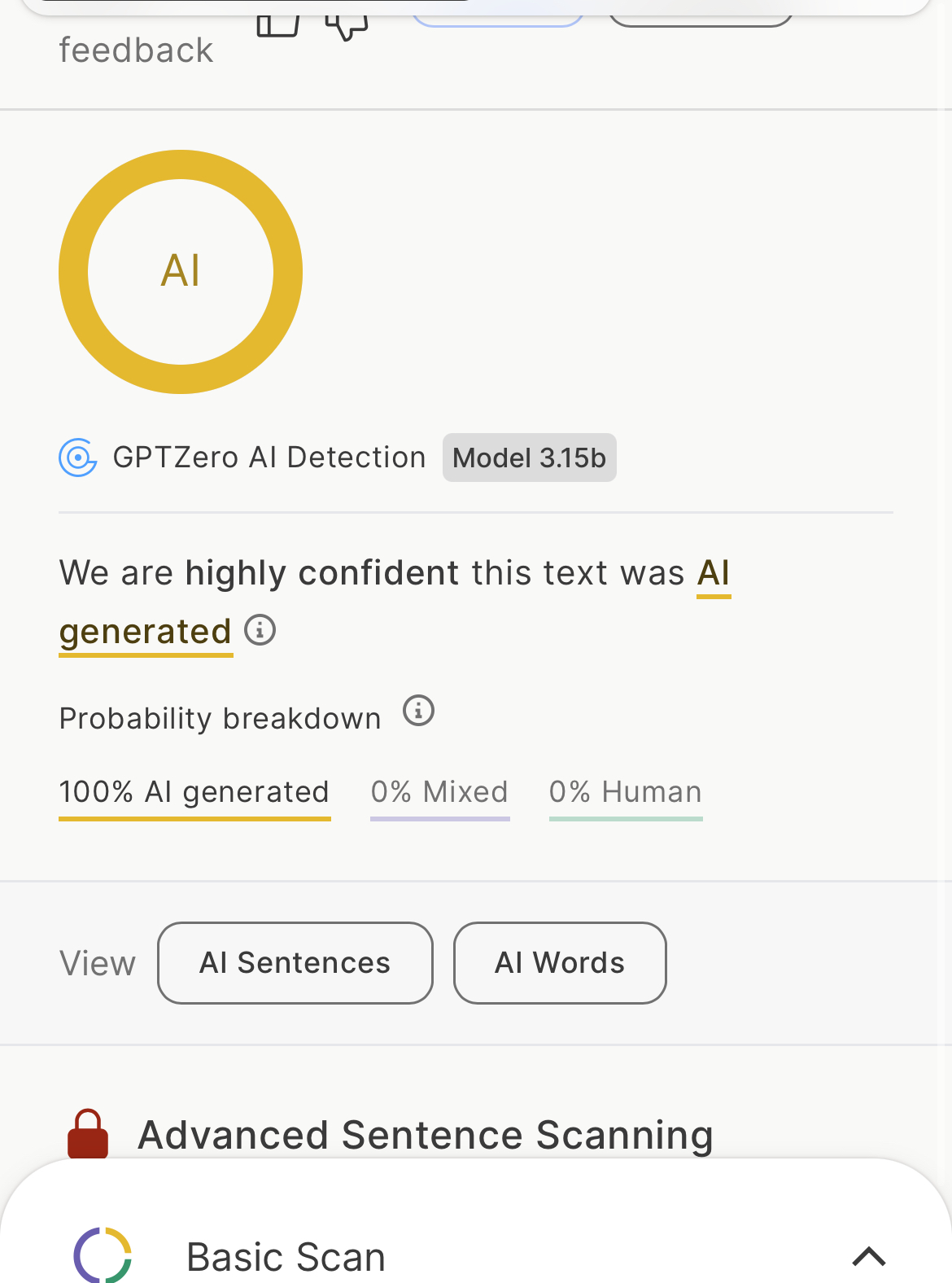Click 'GPTZero AI Detection' label
Image resolution: width=952 pixels, height=1283 pixels.
(x=269, y=458)
